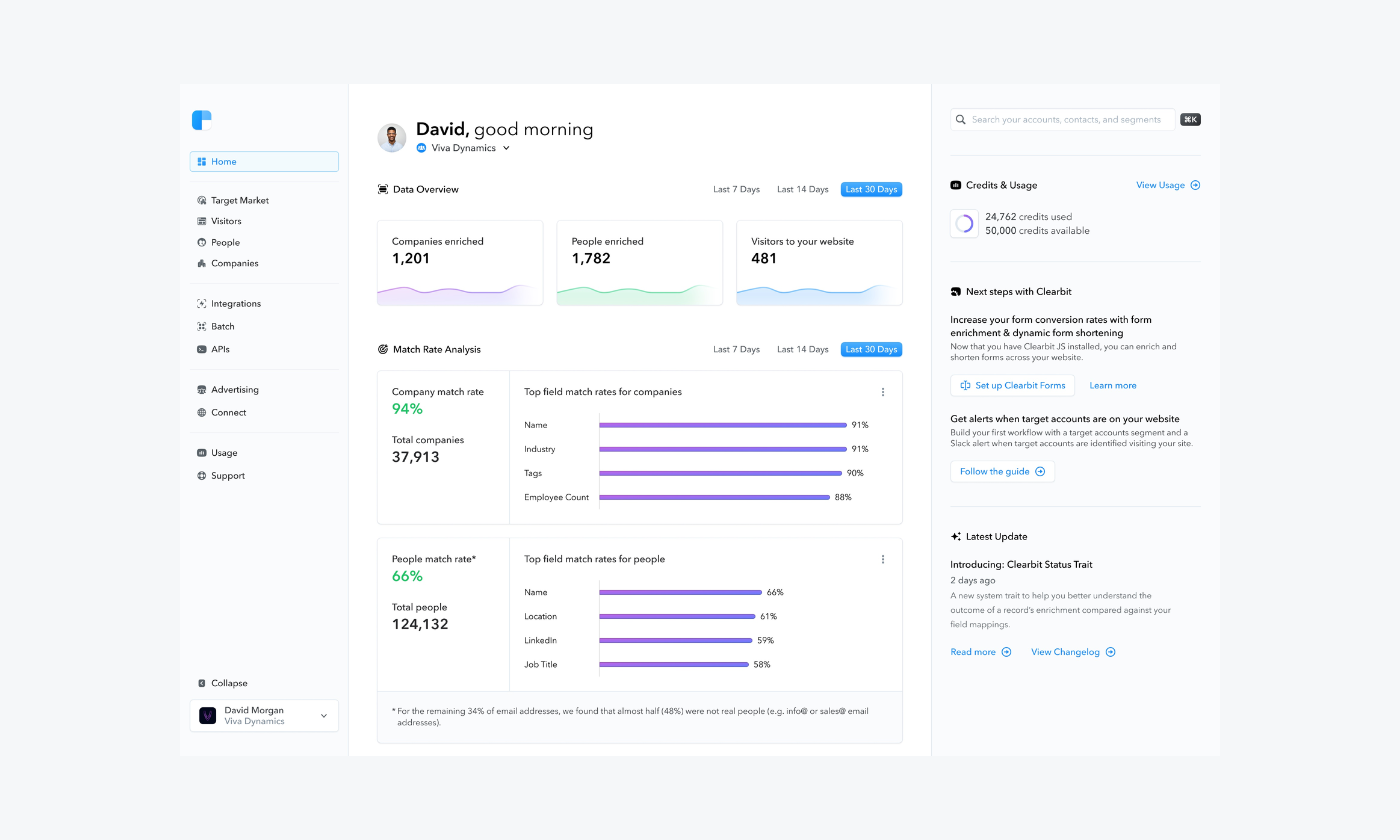1400x840 pixels.
Task: Click the 66% people match rate value
Action: (407, 576)
